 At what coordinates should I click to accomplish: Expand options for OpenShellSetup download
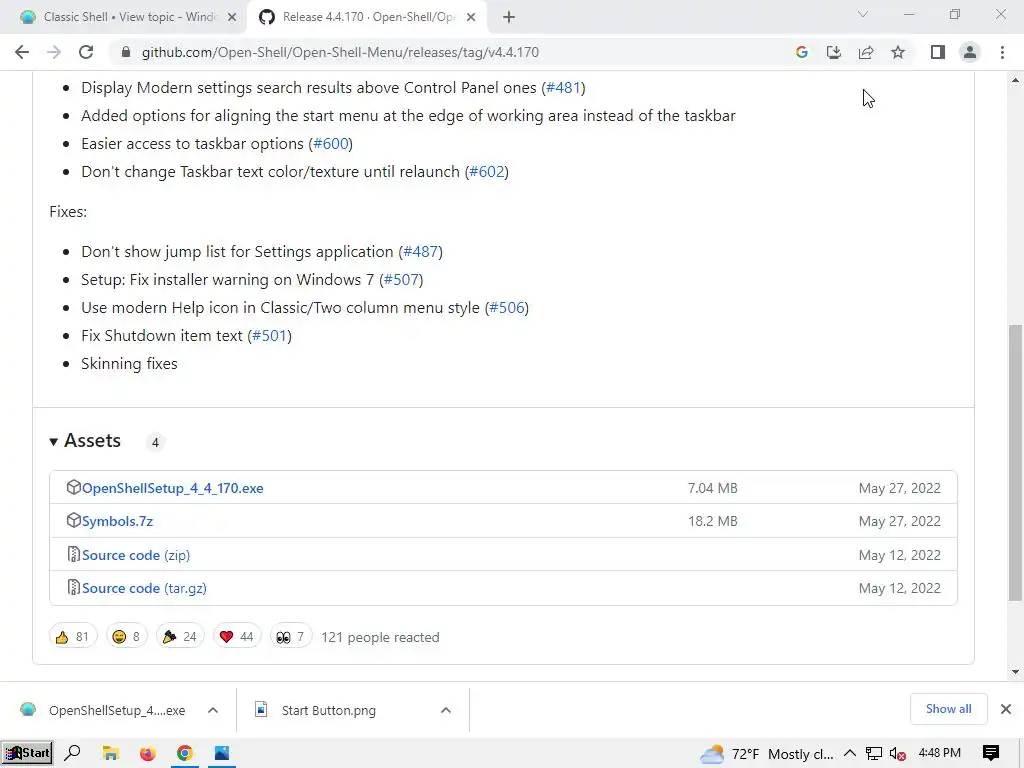click(213, 711)
